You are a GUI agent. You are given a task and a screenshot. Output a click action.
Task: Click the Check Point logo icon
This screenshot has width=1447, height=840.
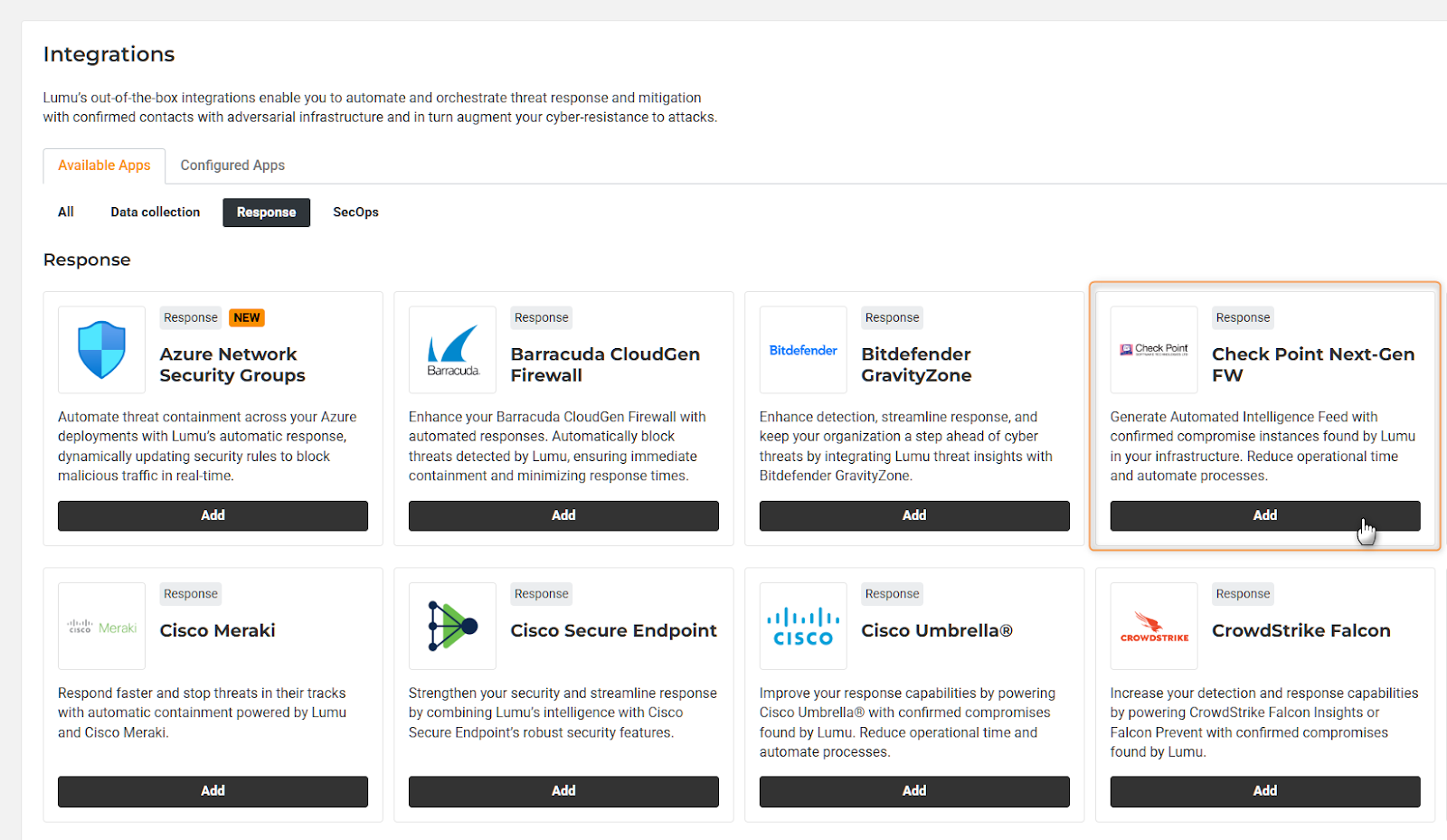coord(1154,350)
